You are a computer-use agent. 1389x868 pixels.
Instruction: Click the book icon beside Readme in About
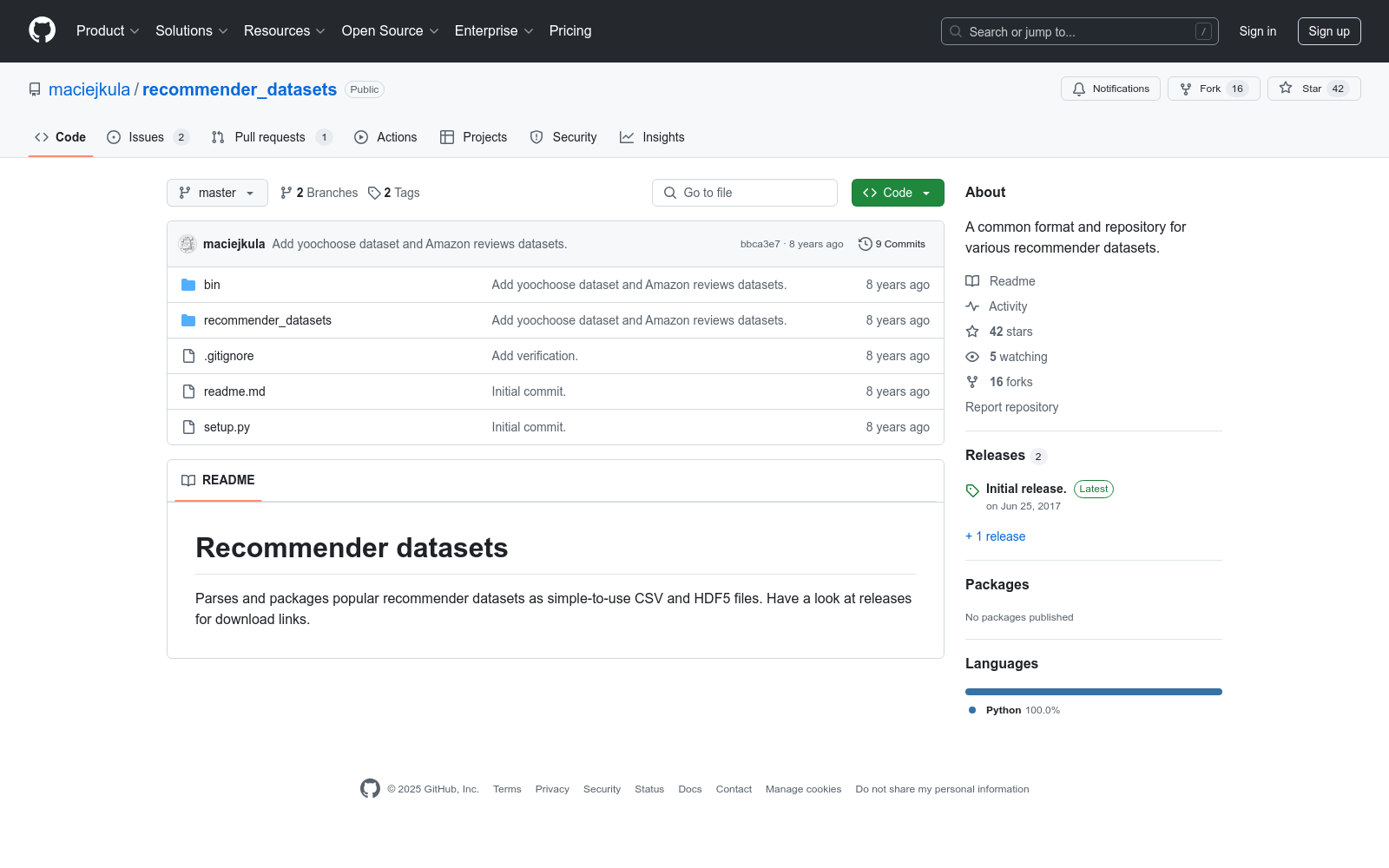click(972, 281)
